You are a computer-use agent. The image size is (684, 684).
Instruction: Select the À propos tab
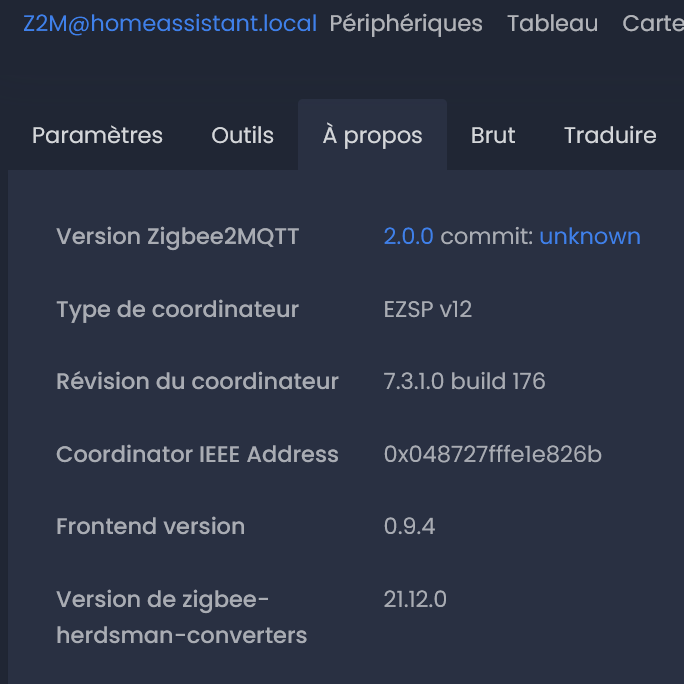pos(372,136)
